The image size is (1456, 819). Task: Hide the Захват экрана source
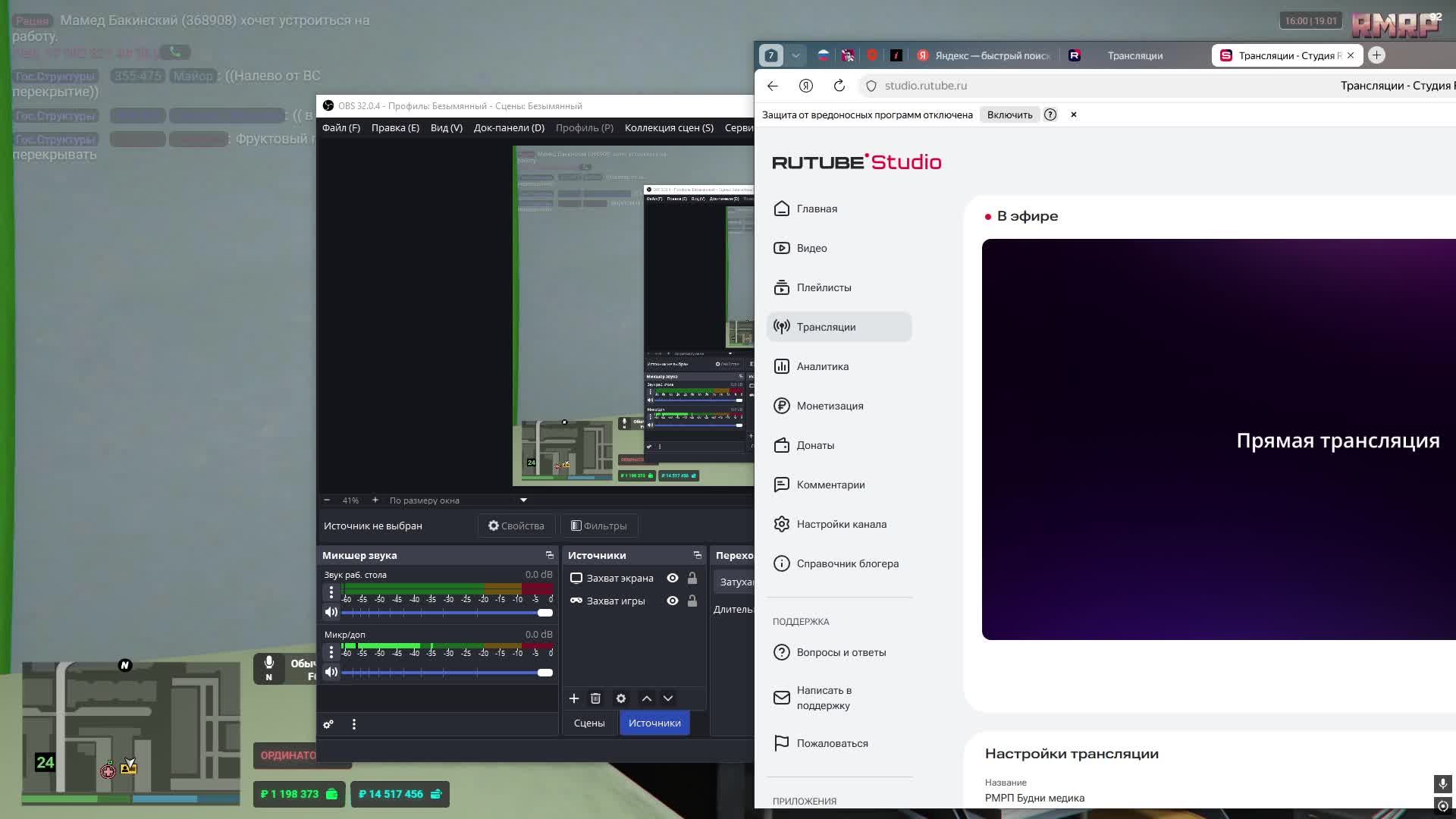(673, 578)
